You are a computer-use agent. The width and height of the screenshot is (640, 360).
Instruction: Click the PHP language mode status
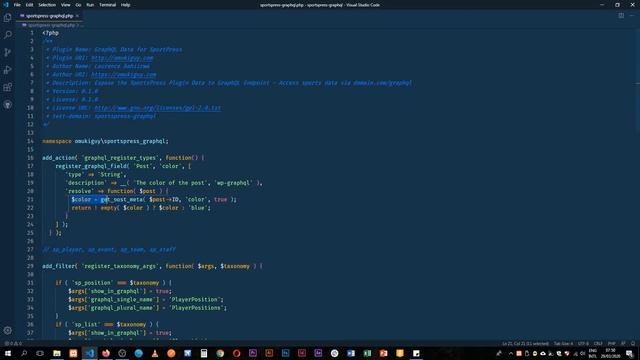[x=611, y=344]
